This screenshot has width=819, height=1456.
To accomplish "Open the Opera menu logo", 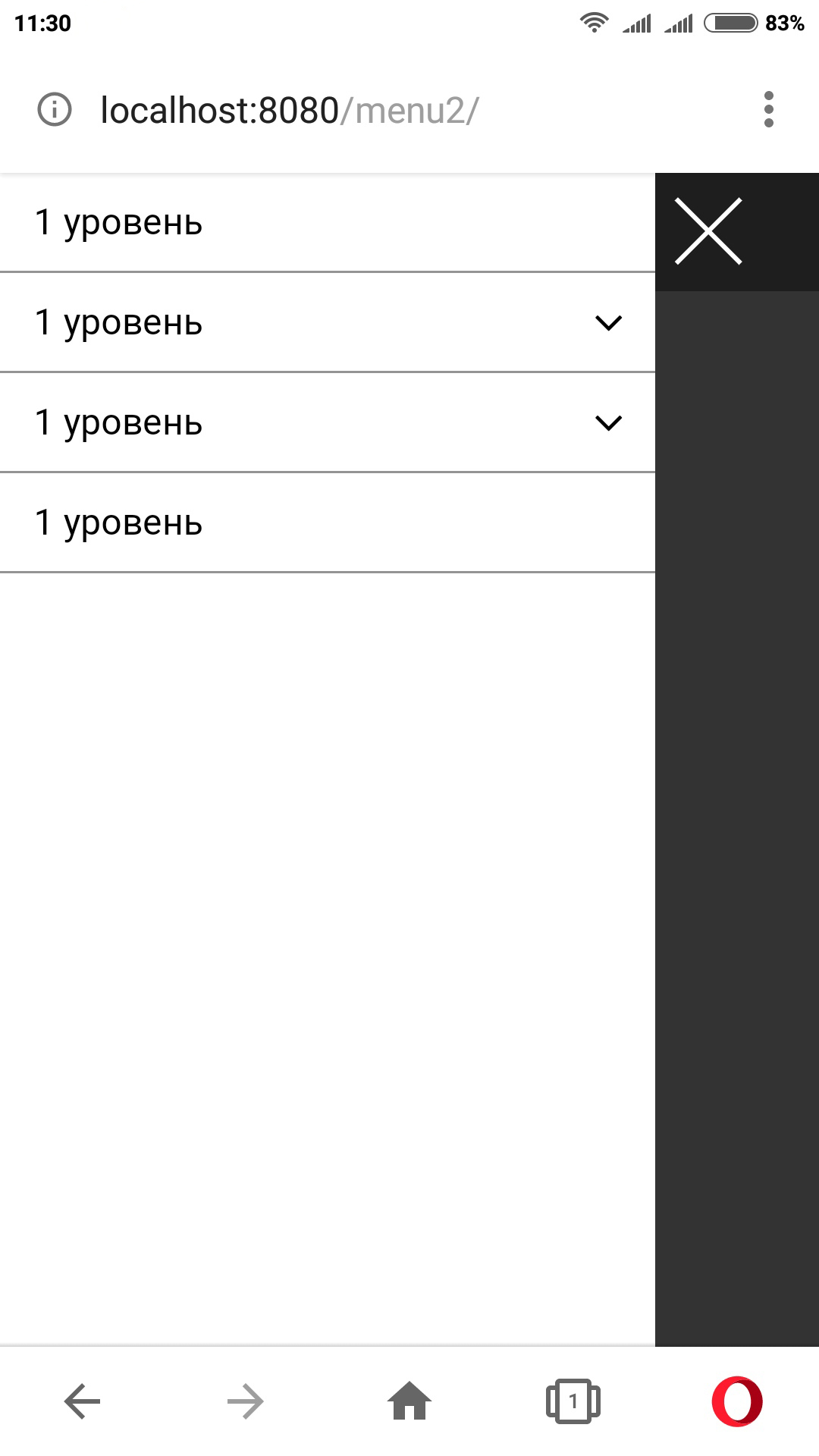I will [x=737, y=1401].
